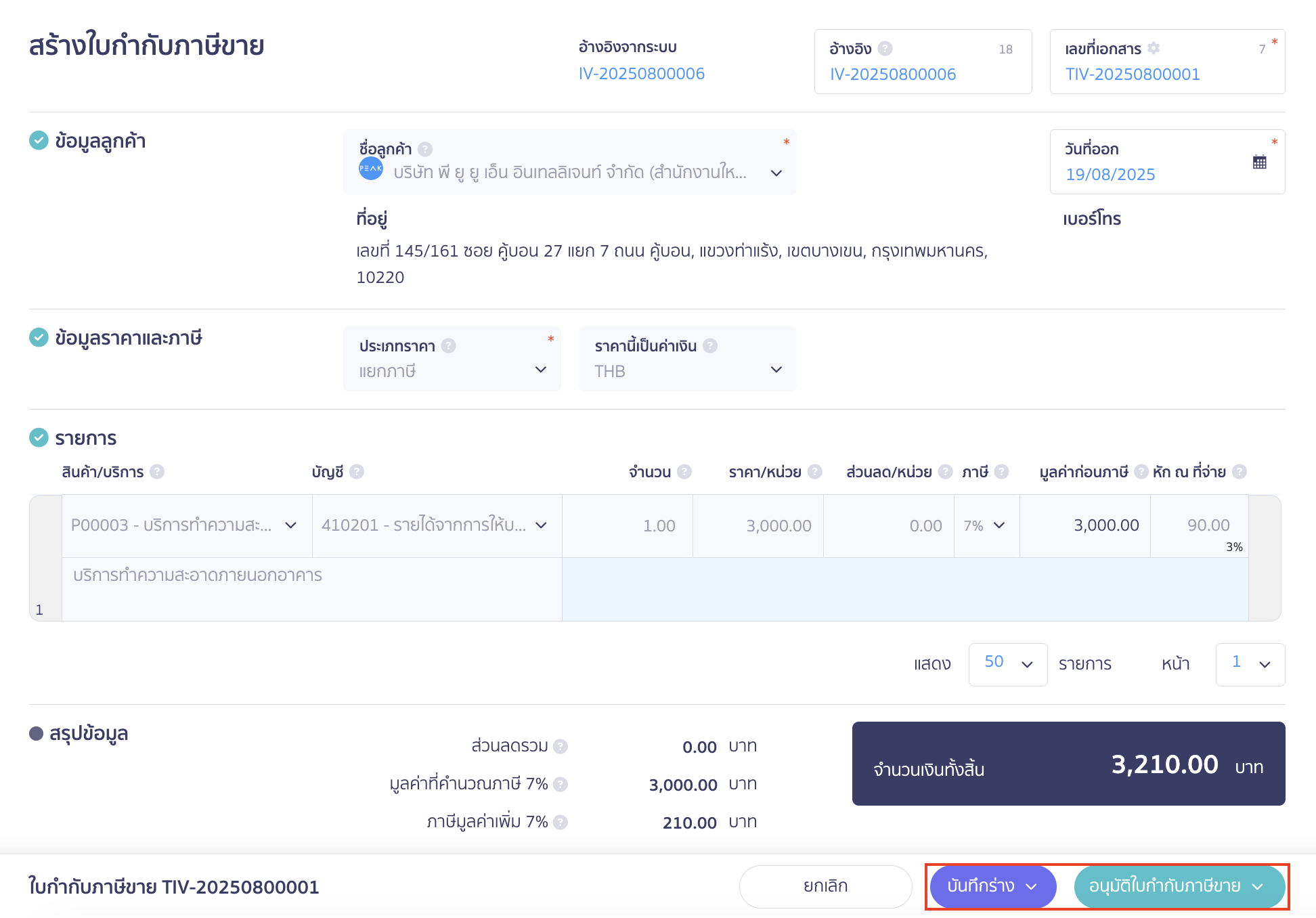Click the gear icon beside เลขที่เอกสาร

pos(1154,48)
